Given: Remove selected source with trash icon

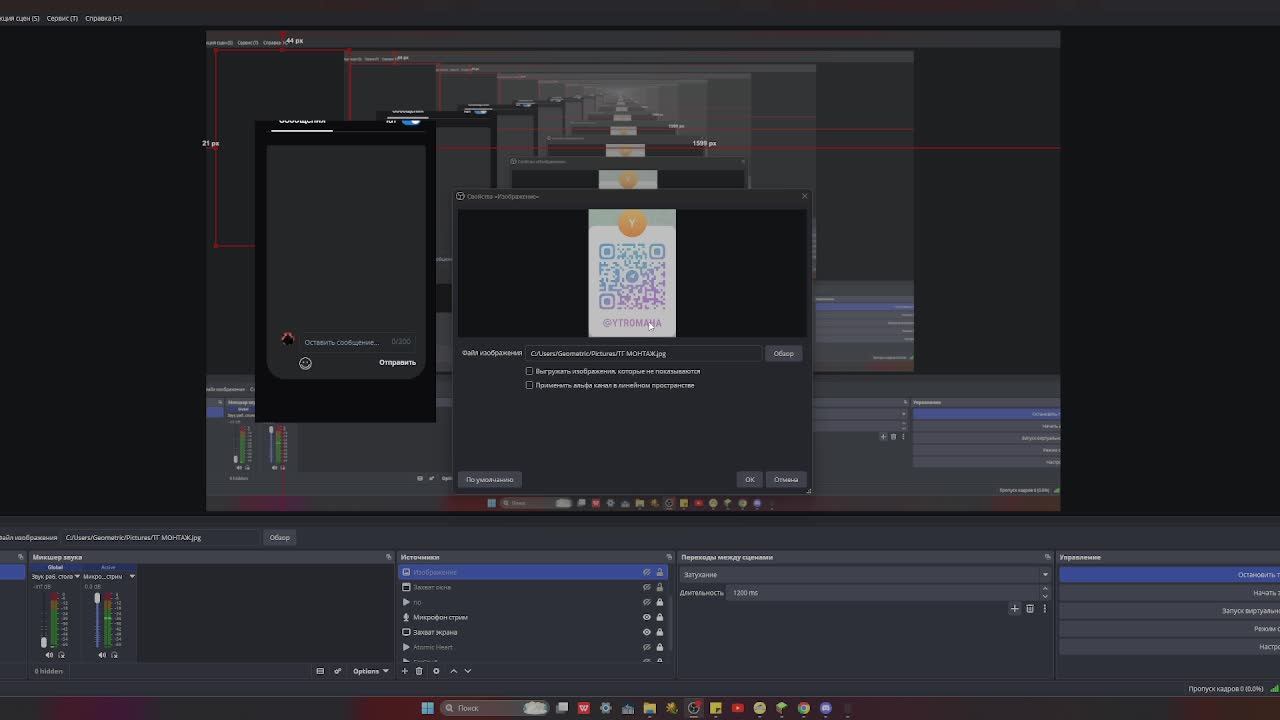Looking at the screenshot, I should (x=419, y=671).
